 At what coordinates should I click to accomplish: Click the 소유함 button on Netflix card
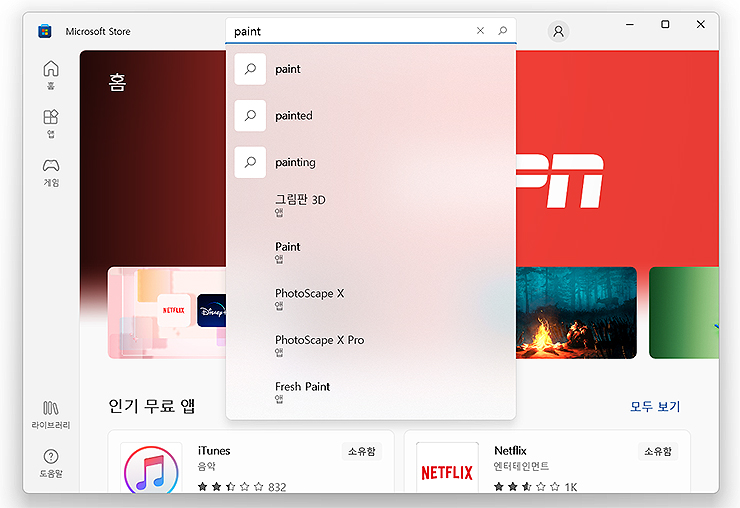[658, 452]
